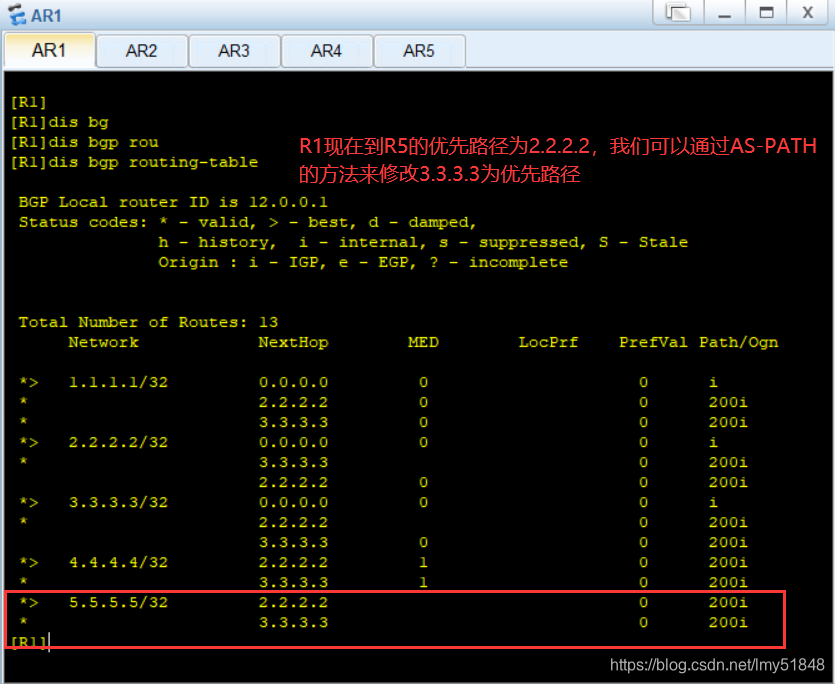This screenshot has height=684, width=835.
Task: Select the AR4 tab
Action: tap(326, 51)
